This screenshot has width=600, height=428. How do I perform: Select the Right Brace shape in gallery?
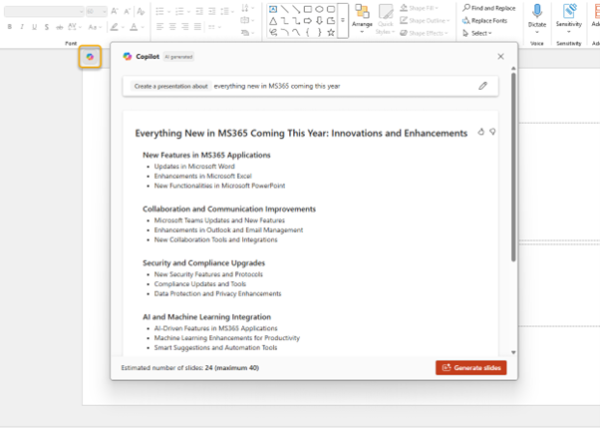click(319, 33)
